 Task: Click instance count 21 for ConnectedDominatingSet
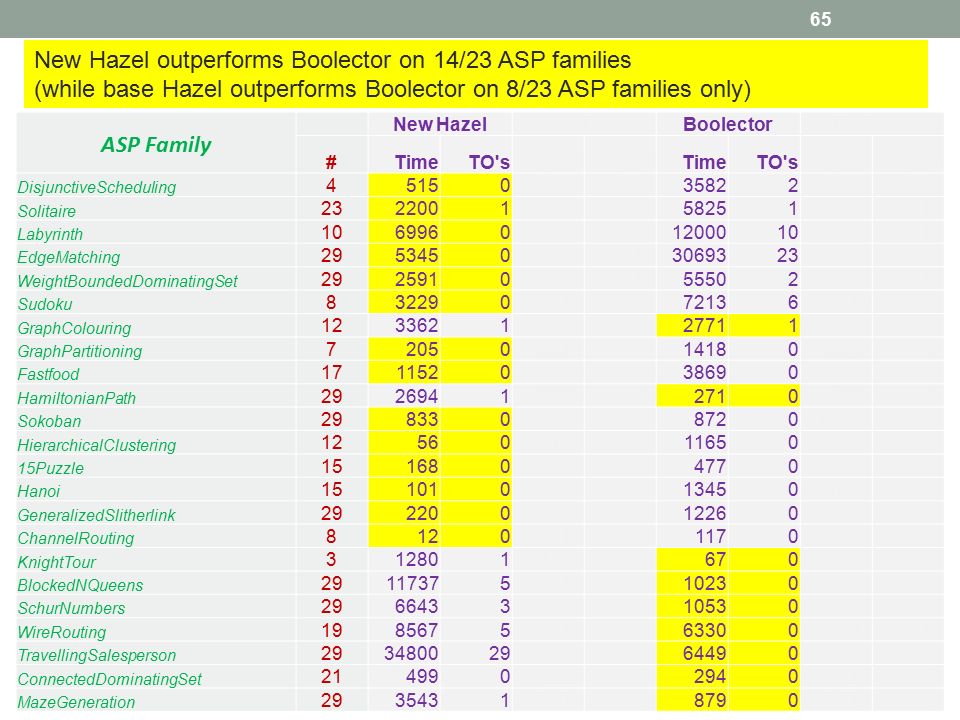point(331,677)
